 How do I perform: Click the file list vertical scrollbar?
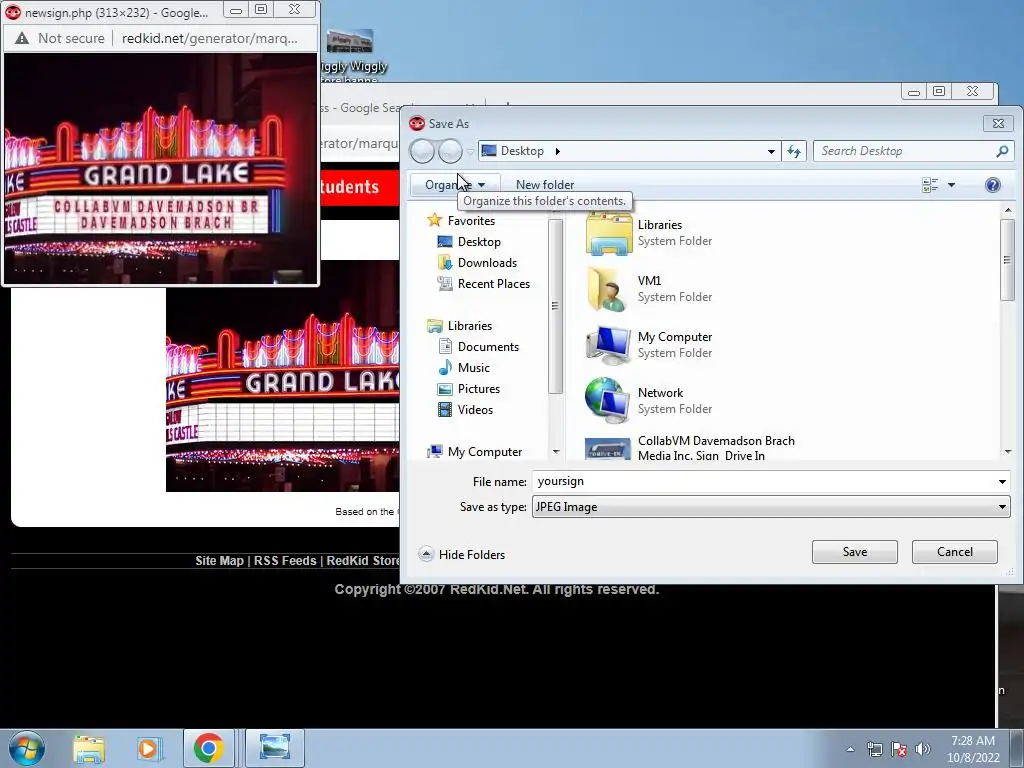click(1007, 260)
